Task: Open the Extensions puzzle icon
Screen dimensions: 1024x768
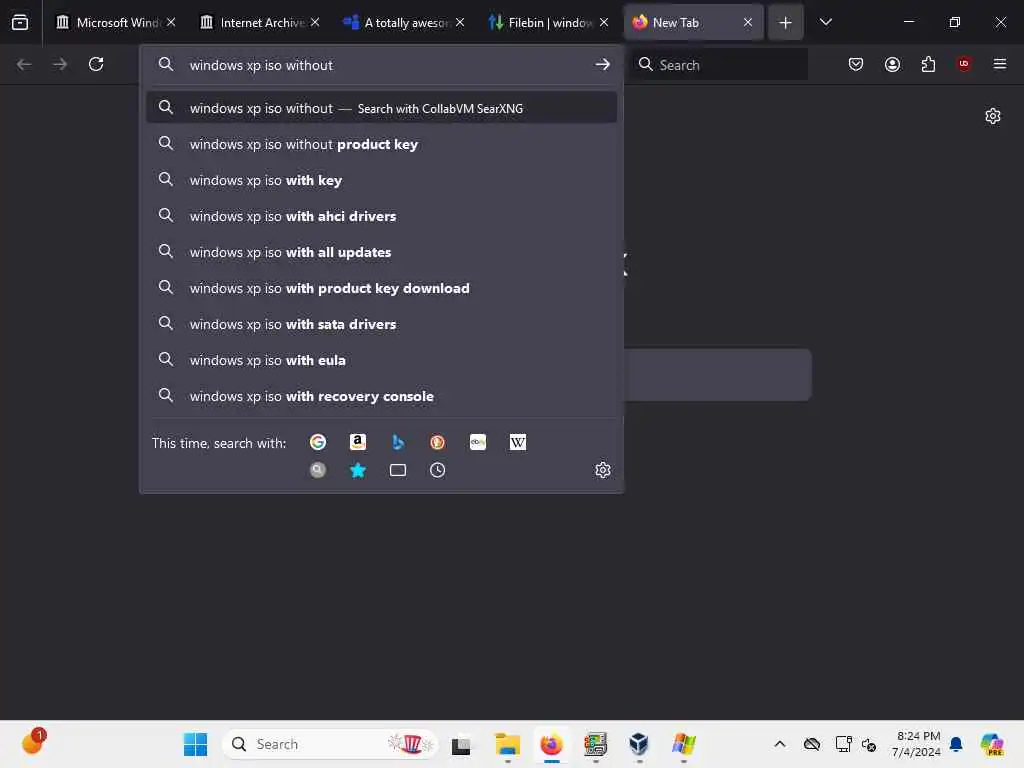Action: click(x=928, y=64)
